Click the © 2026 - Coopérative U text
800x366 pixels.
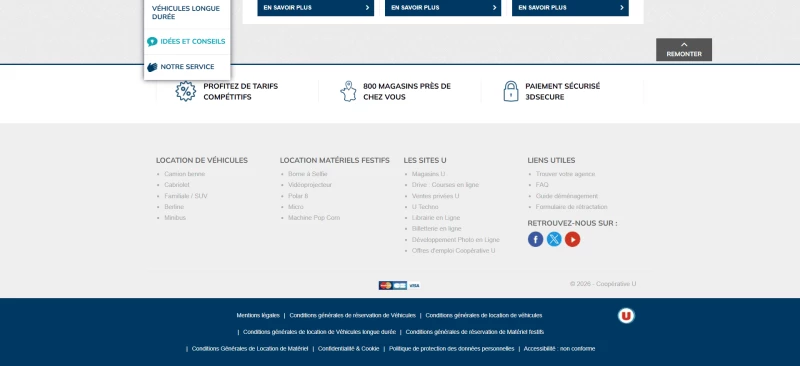603,284
